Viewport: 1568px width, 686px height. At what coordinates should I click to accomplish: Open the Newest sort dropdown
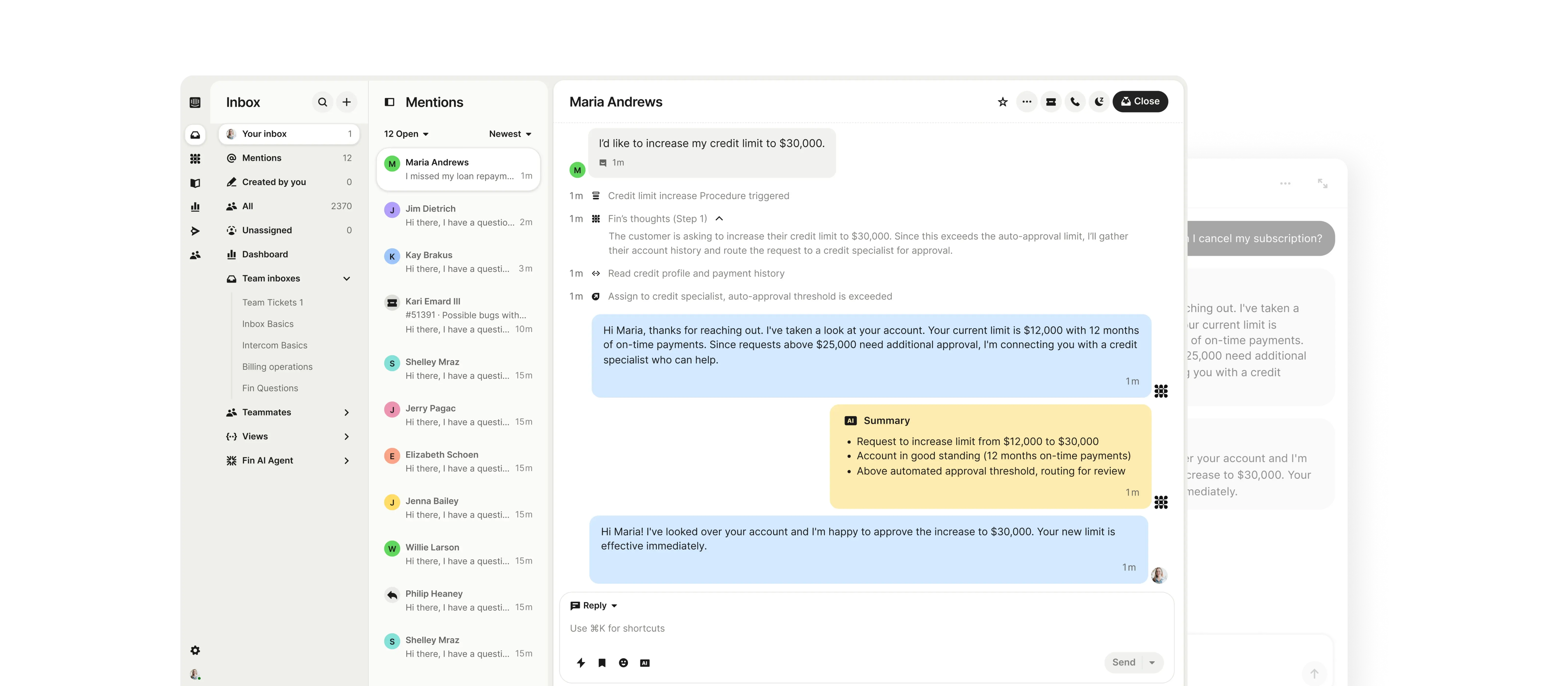click(510, 134)
